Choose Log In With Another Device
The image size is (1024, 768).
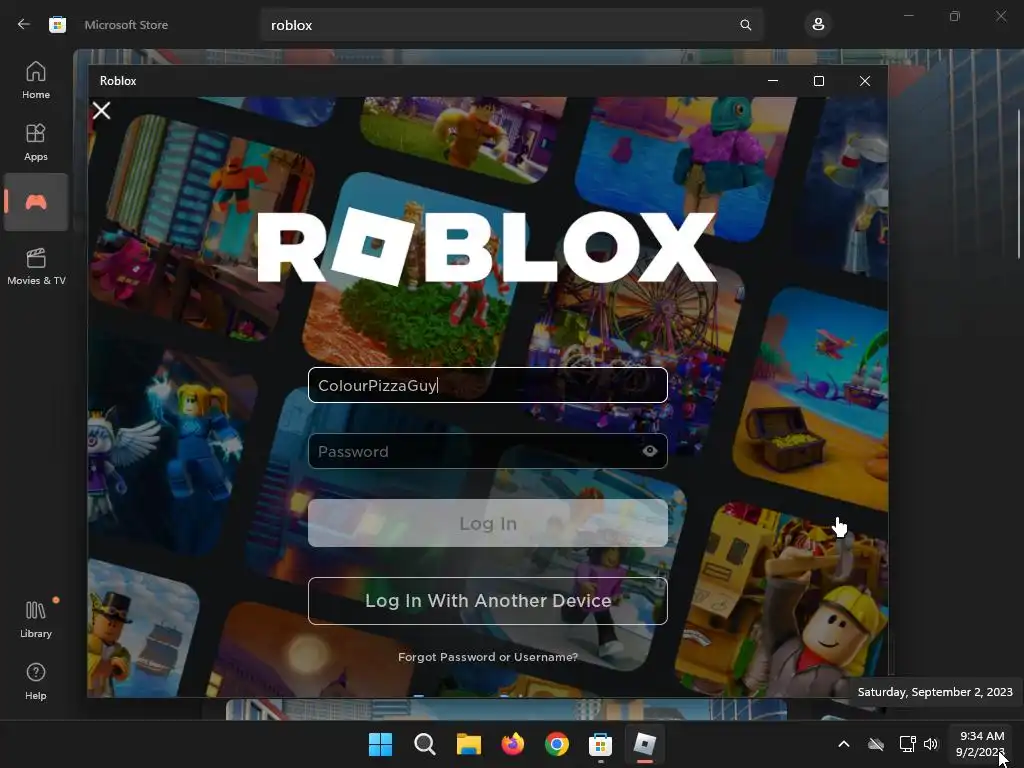click(488, 601)
